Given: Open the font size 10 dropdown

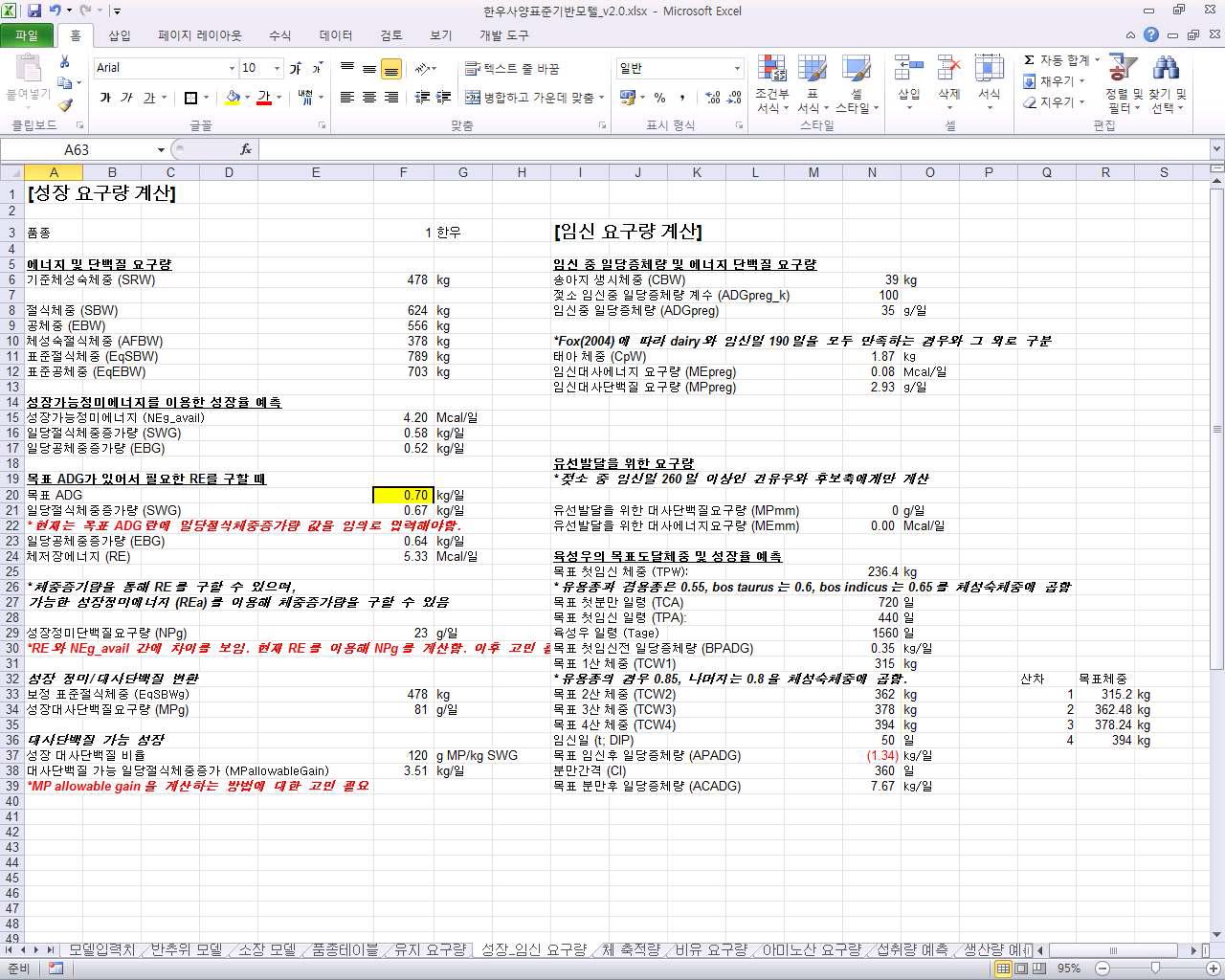Looking at the screenshot, I should (x=278, y=68).
